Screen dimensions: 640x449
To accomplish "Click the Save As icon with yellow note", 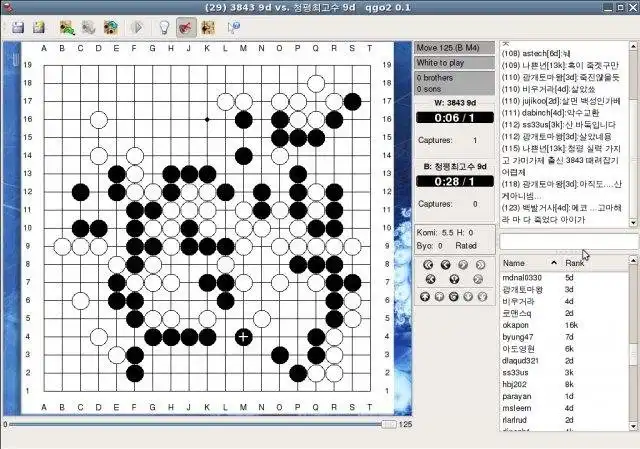I will 39,27.
